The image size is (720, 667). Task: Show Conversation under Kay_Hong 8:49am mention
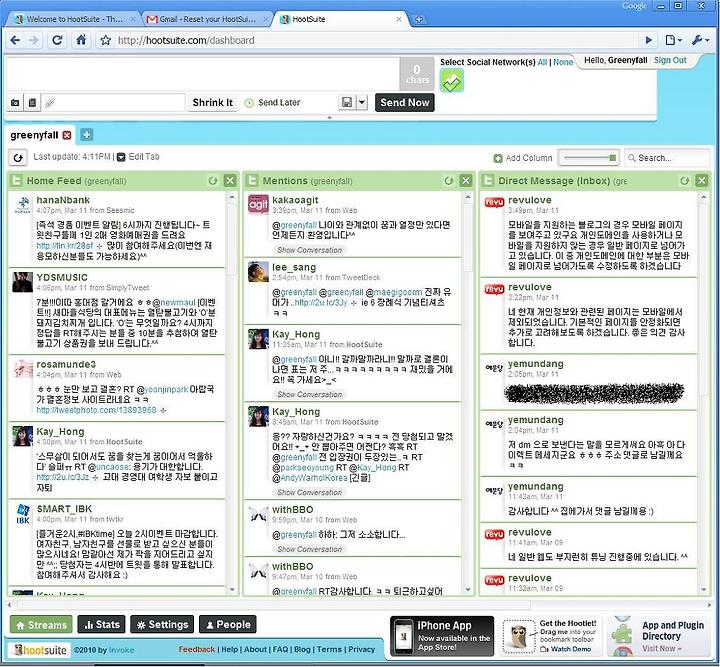309,492
